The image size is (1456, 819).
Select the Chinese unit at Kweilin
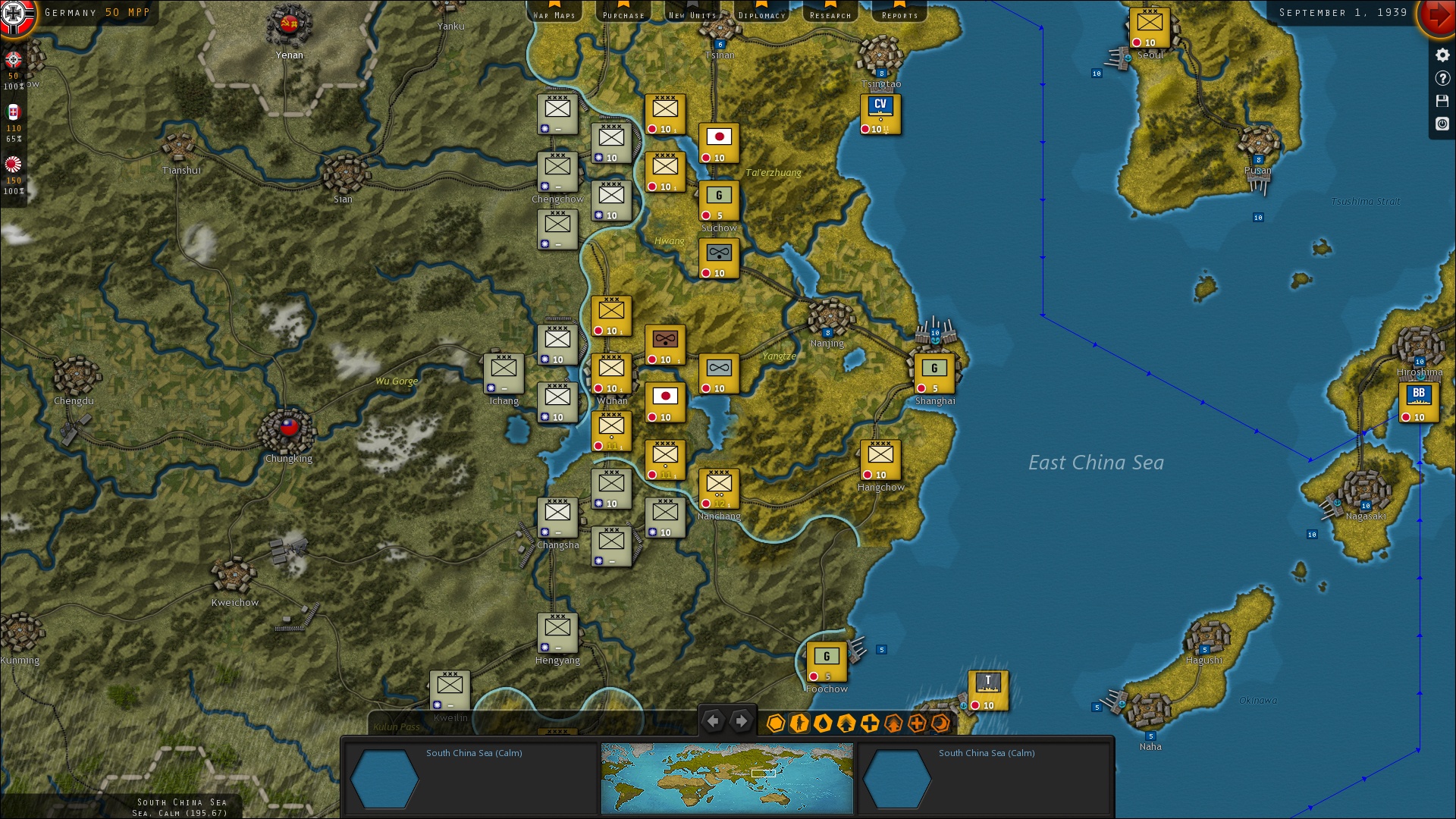(450, 691)
